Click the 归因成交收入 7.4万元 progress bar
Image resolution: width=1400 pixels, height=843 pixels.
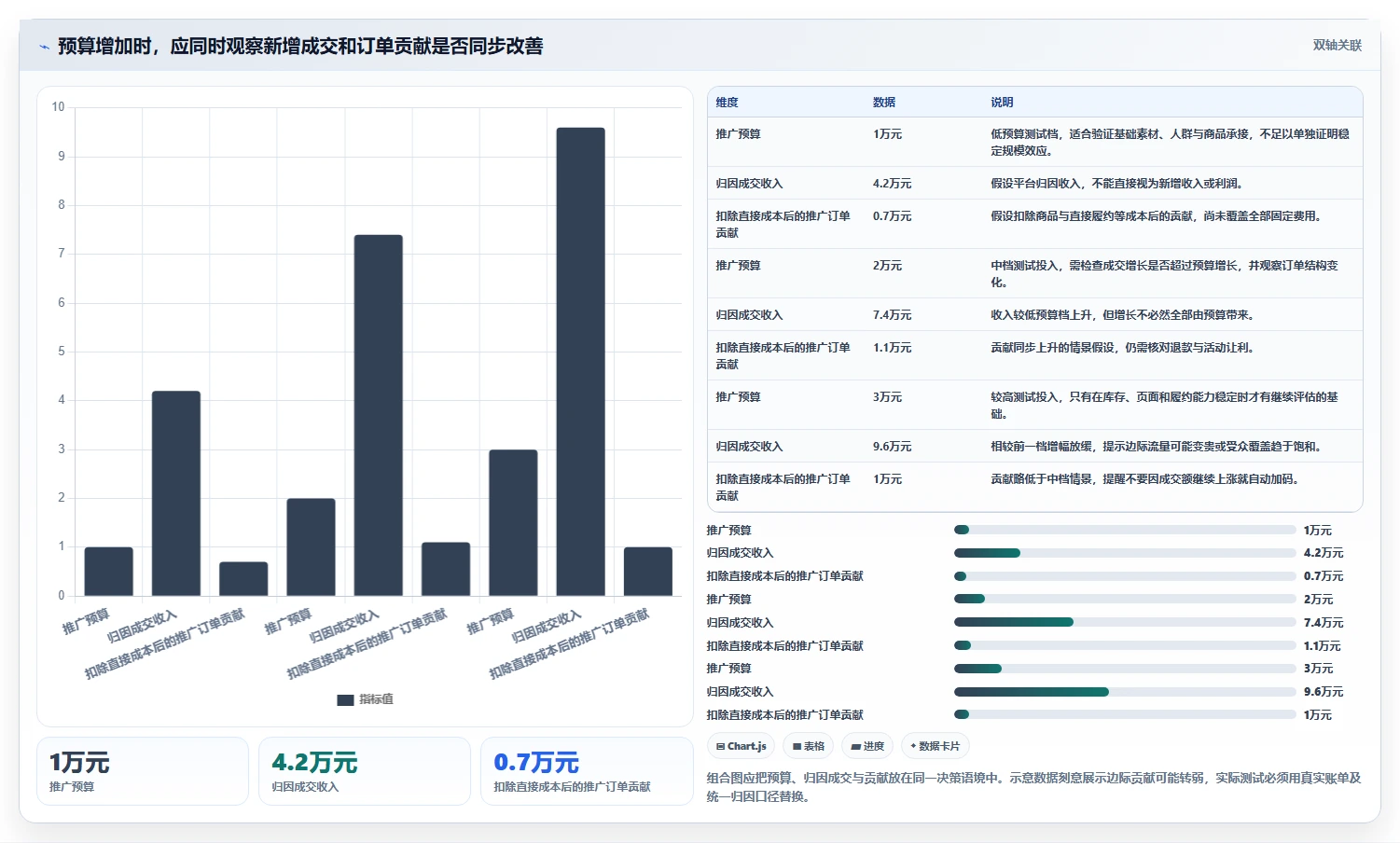coord(1125,622)
